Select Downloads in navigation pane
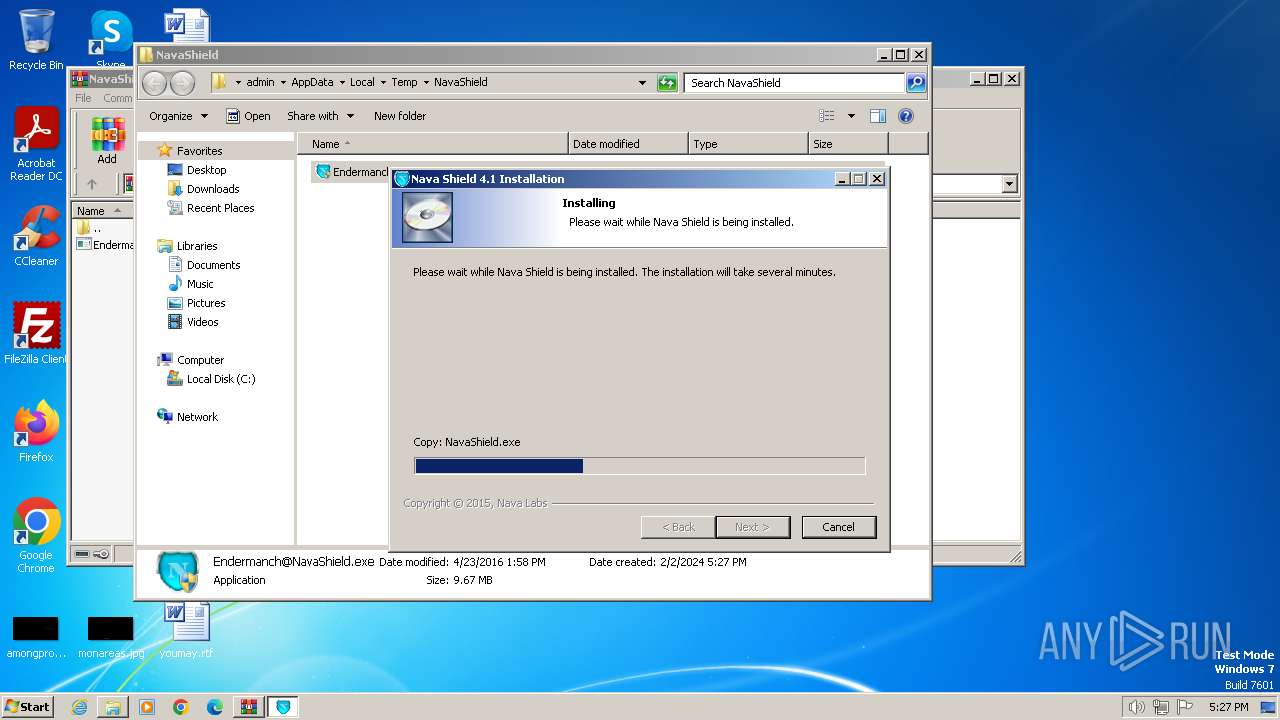Screen dimensions: 1280x720 click(x=213, y=189)
